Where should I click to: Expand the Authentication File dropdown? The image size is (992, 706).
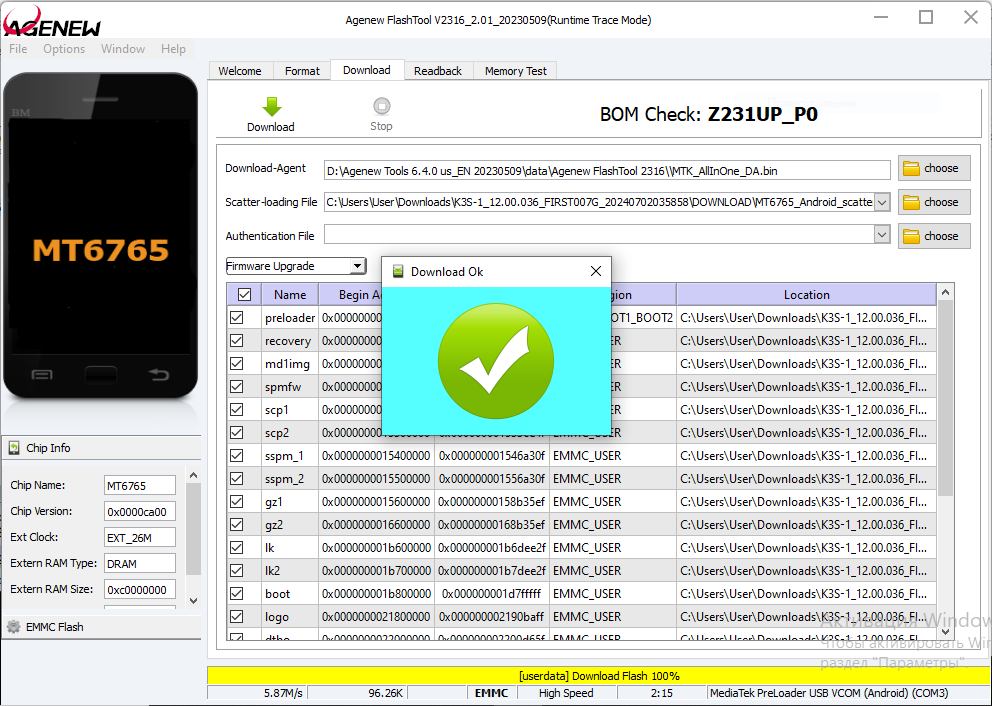[881, 236]
